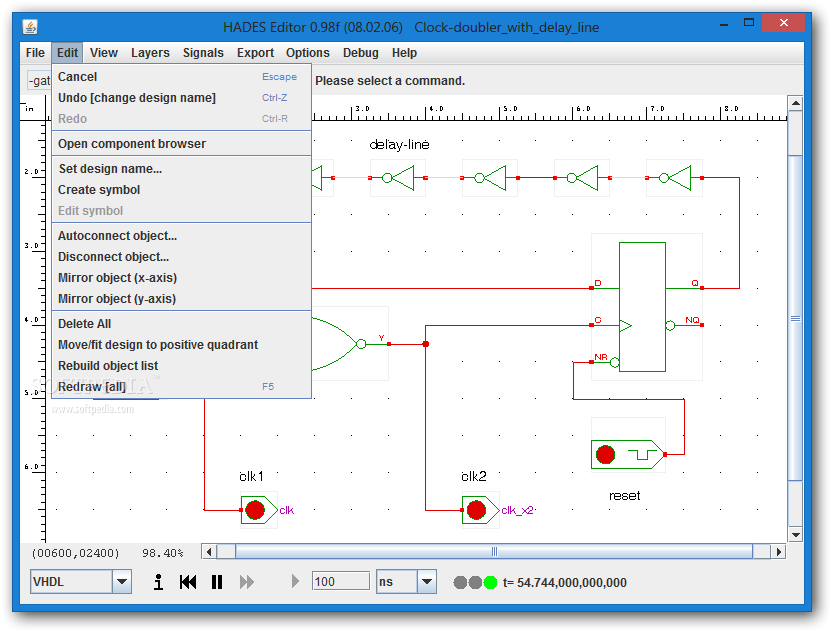
Task: Click the horizontal scrollbar left arrow
Action: [209, 552]
